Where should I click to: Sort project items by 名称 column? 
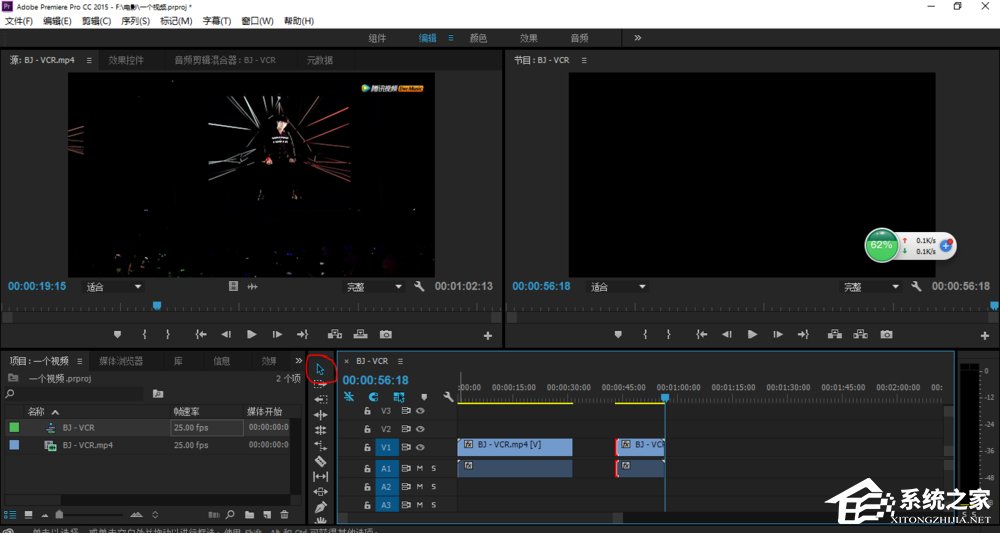tap(36, 412)
